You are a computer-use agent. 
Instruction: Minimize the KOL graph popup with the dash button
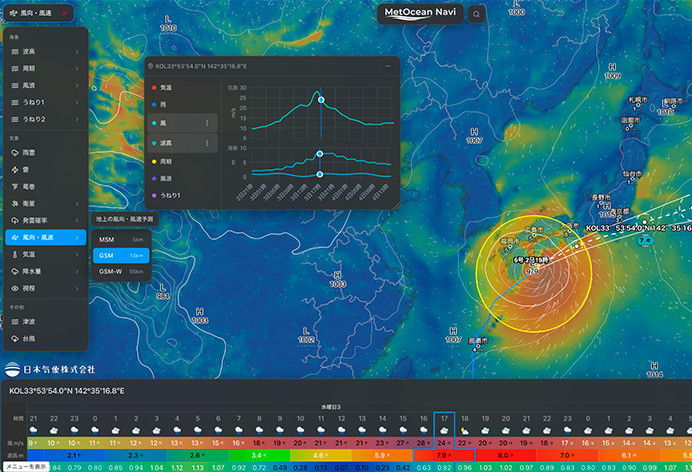pos(388,66)
